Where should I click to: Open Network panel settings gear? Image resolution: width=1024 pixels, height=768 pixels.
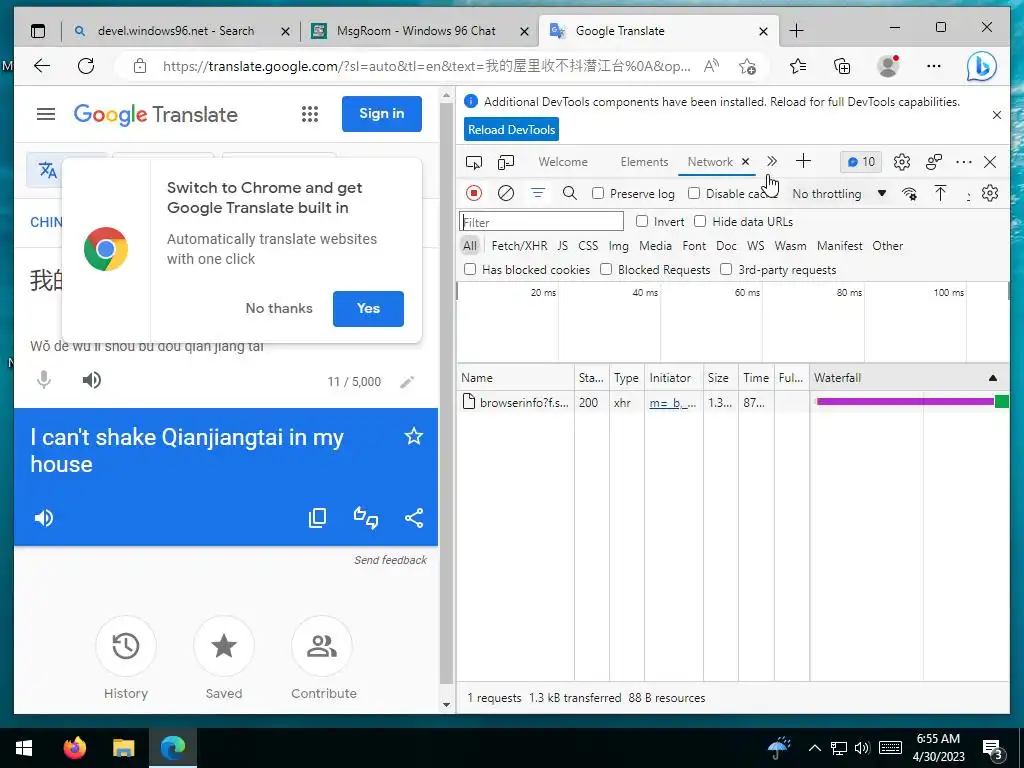coord(990,193)
